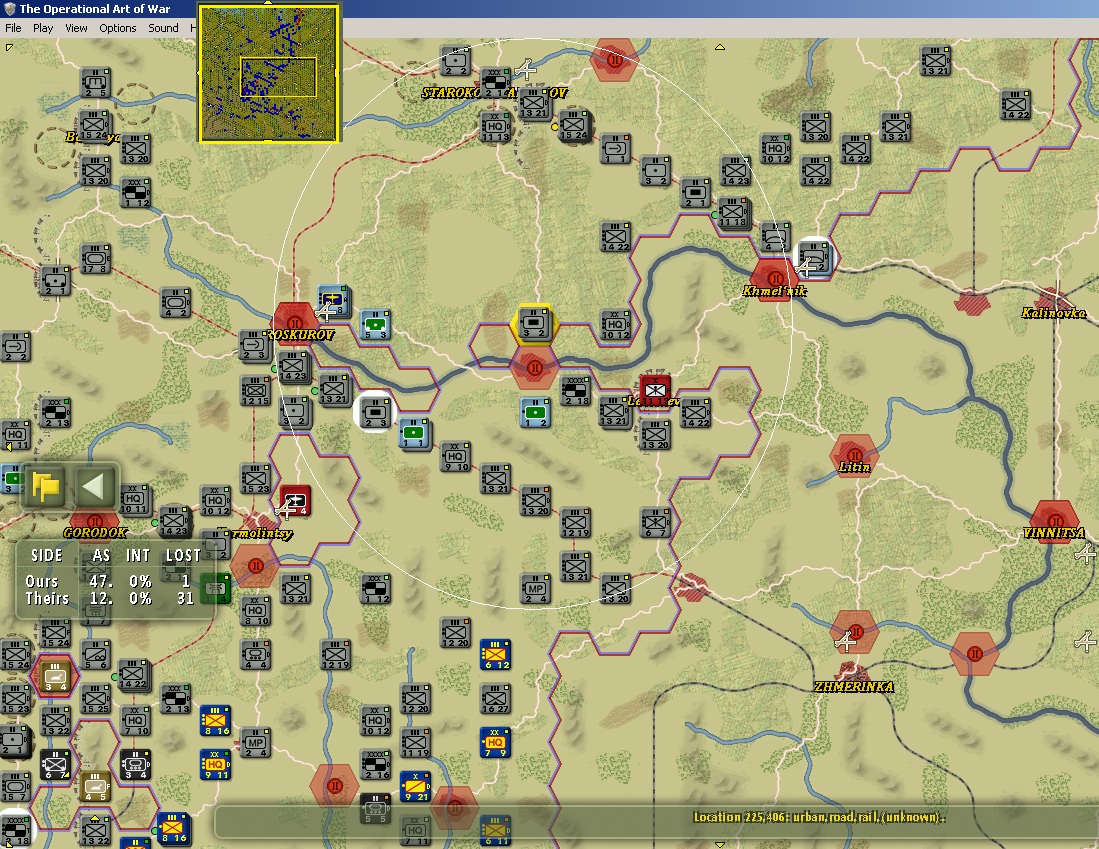The width and height of the screenshot is (1099, 849).
Task: Open the View menu
Action: pyautogui.click(x=76, y=28)
